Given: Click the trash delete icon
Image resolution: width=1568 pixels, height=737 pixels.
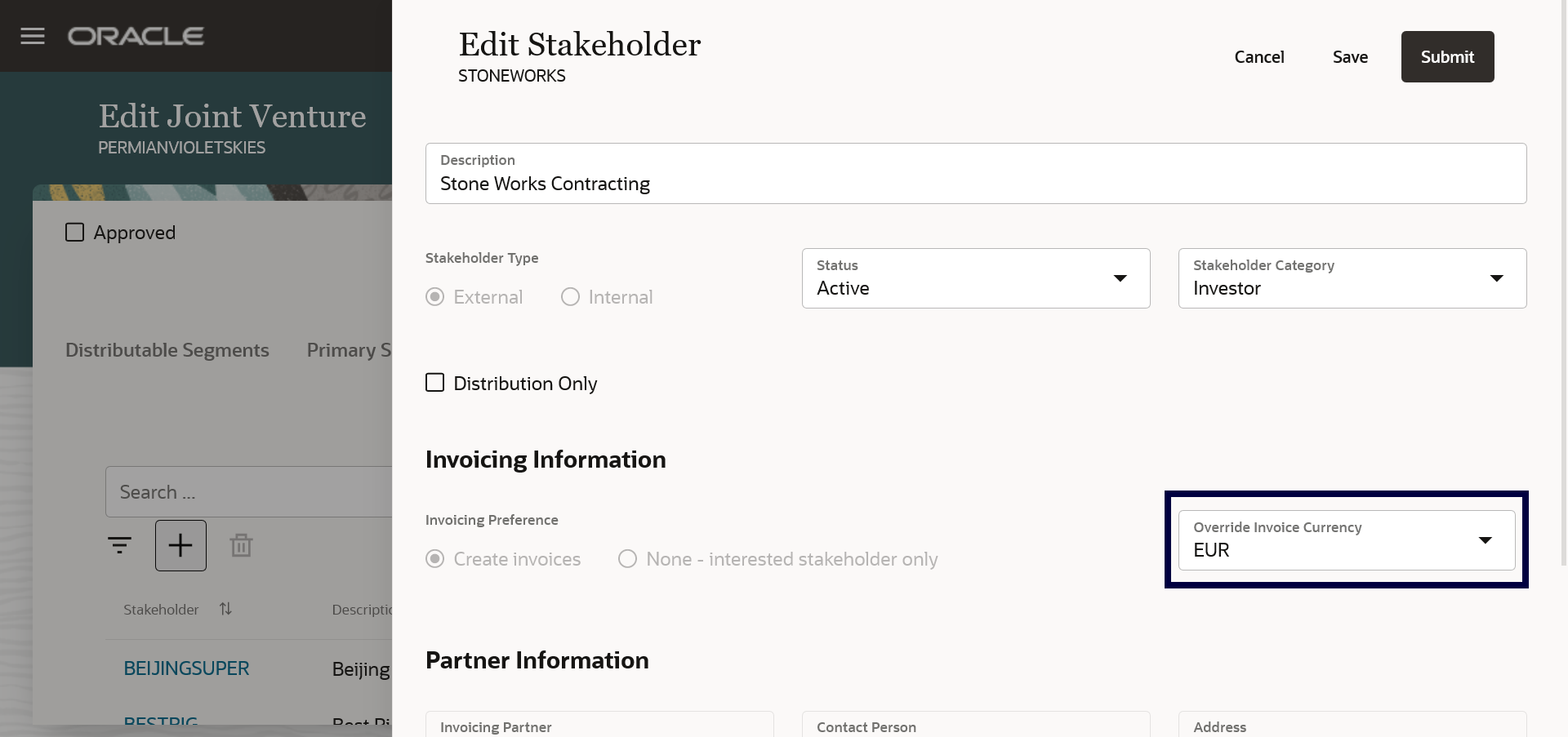Looking at the screenshot, I should [241, 545].
